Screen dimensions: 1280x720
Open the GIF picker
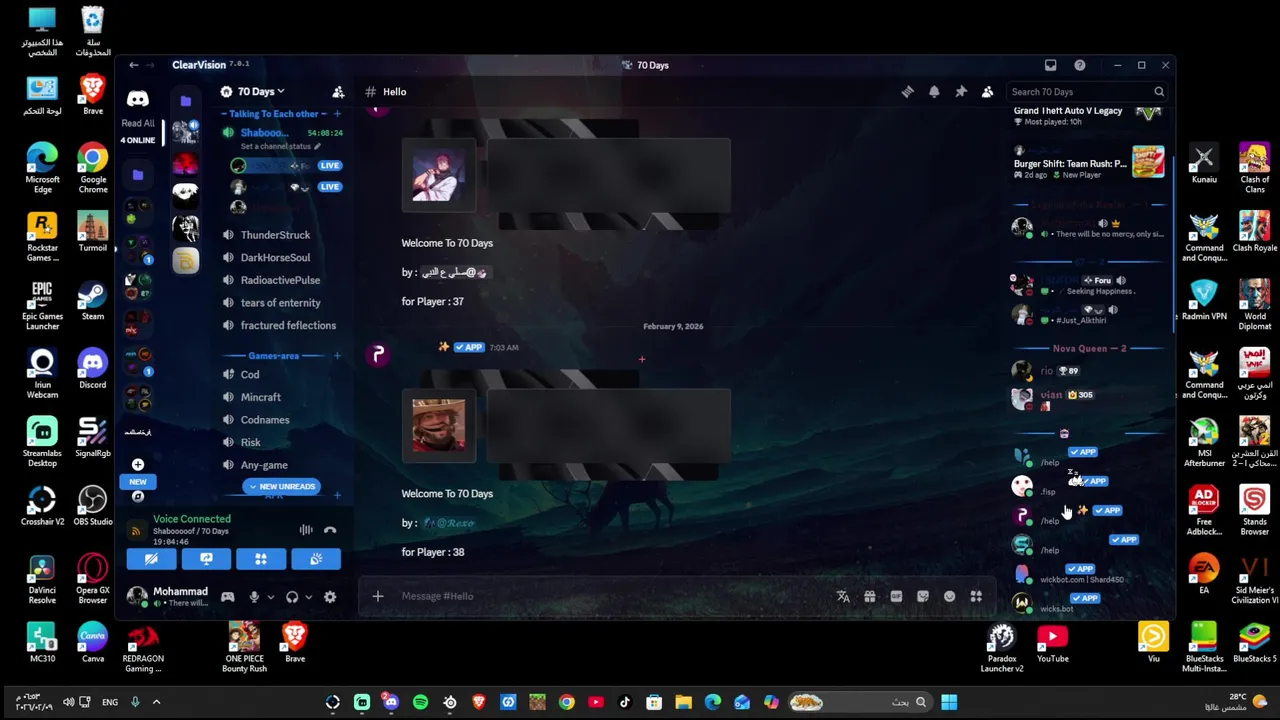(x=896, y=596)
